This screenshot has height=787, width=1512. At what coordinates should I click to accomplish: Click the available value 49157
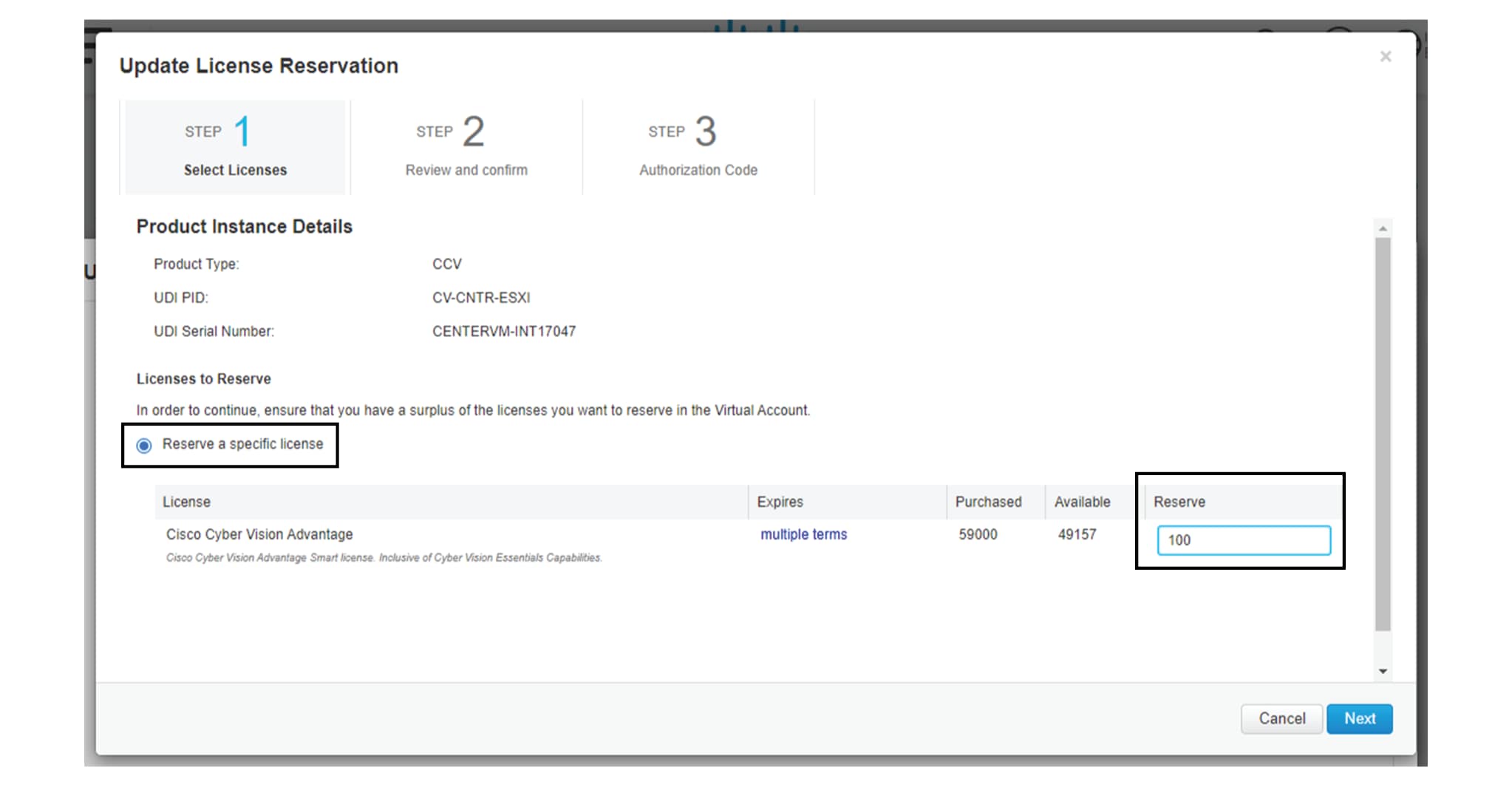1077,534
